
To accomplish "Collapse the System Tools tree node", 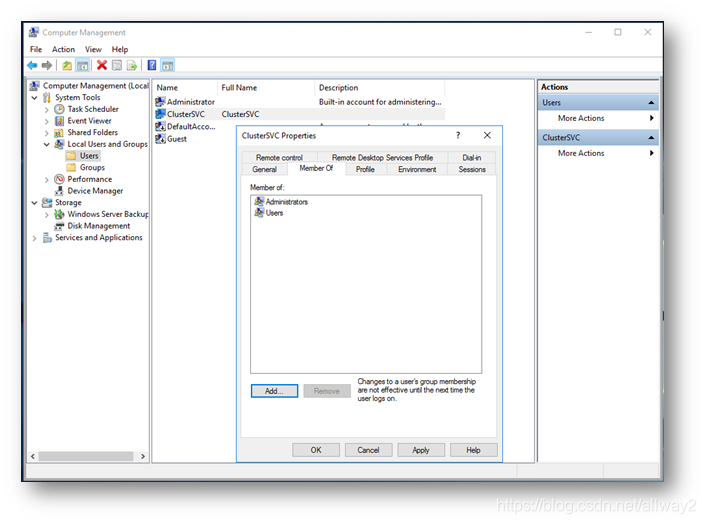I will click(34, 97).
